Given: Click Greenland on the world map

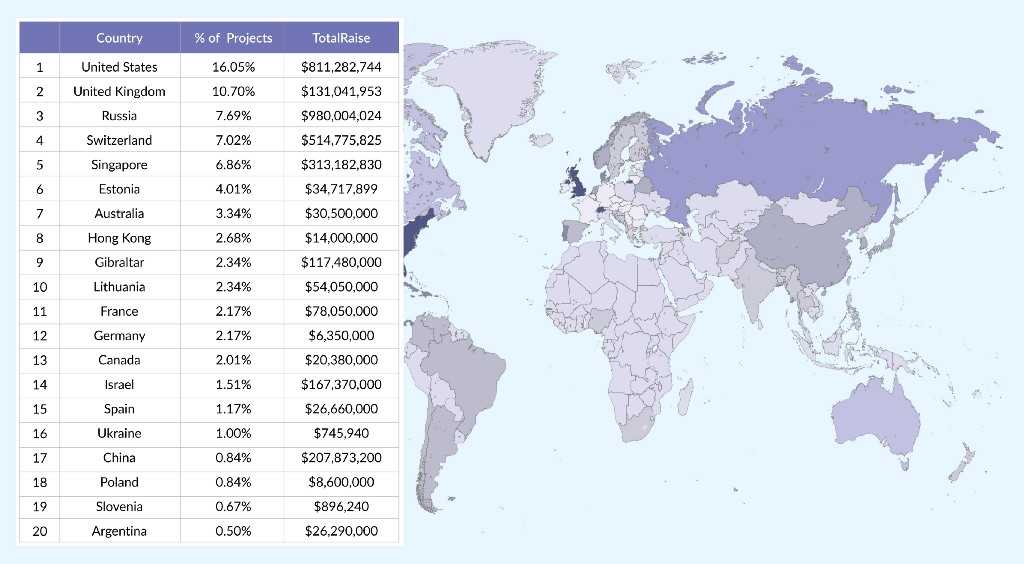Looking at the screenshot, I should tap(483, 91).
